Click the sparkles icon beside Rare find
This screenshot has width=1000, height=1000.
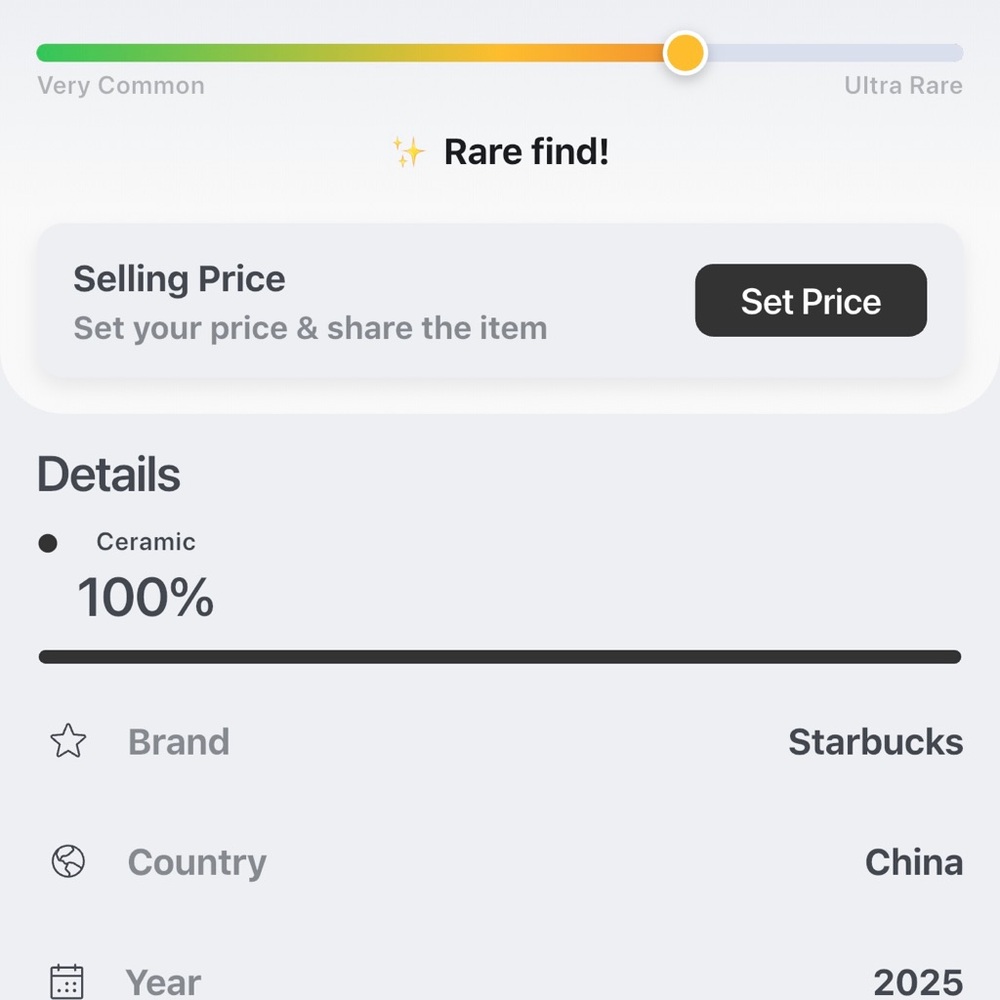[408, 152]
